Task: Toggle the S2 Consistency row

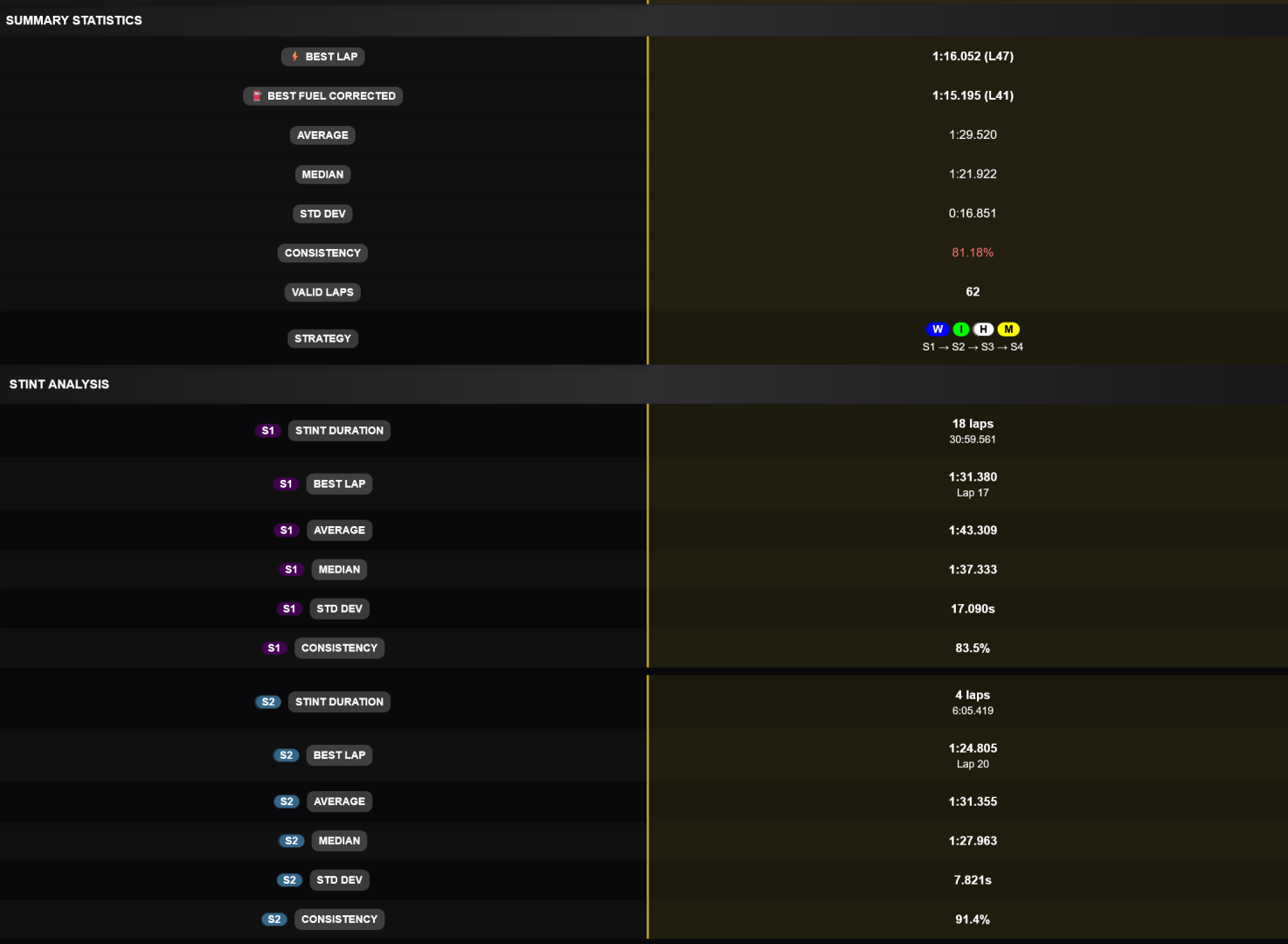Action: tap(339, 919)
